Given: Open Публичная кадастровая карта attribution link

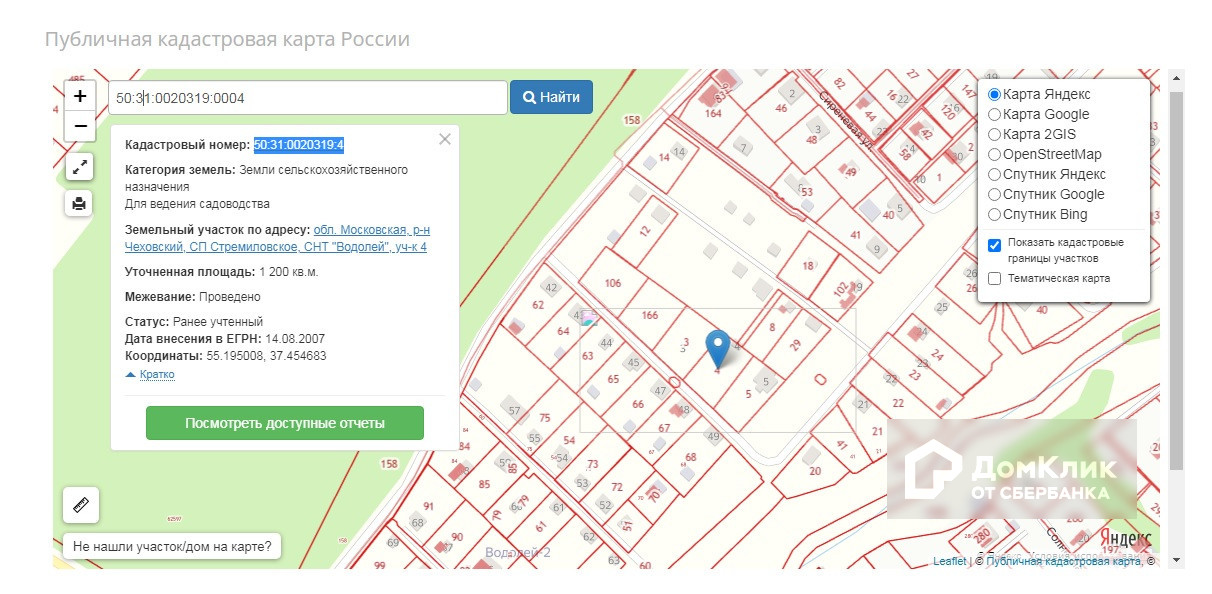Looking at the screenshot, I should [1064, 562].
